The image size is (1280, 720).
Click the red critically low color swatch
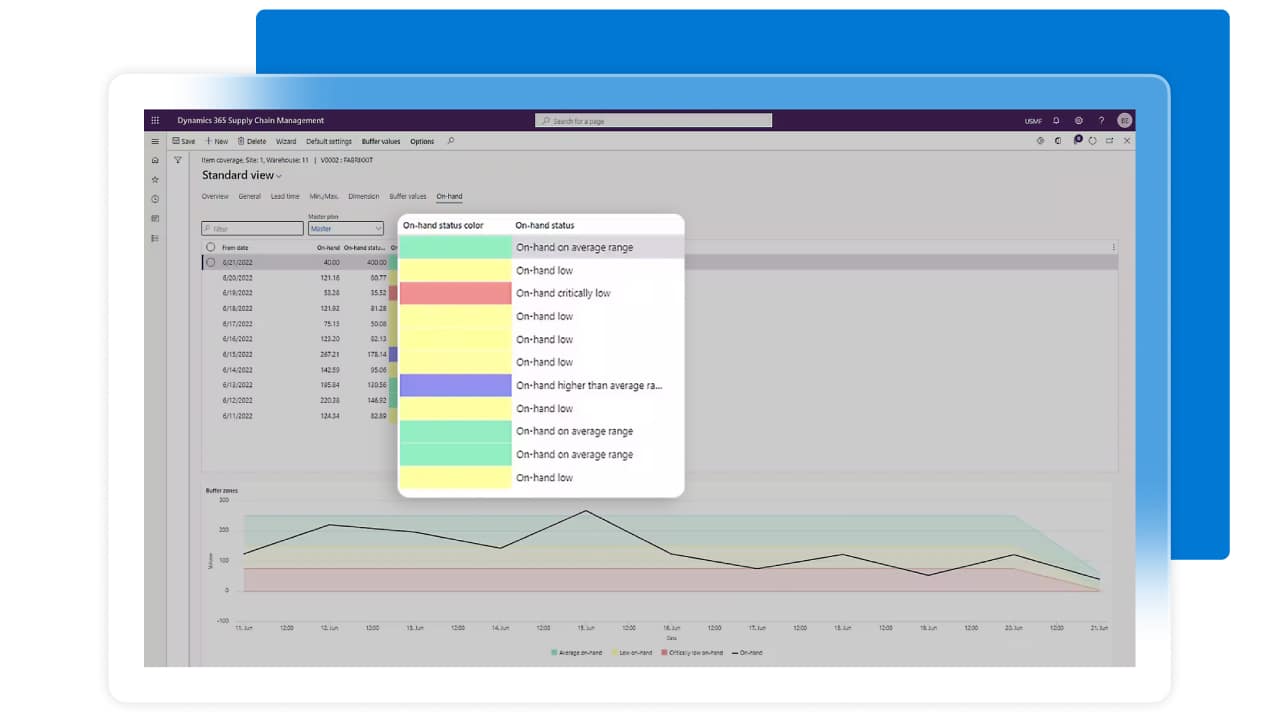point(455,293)
